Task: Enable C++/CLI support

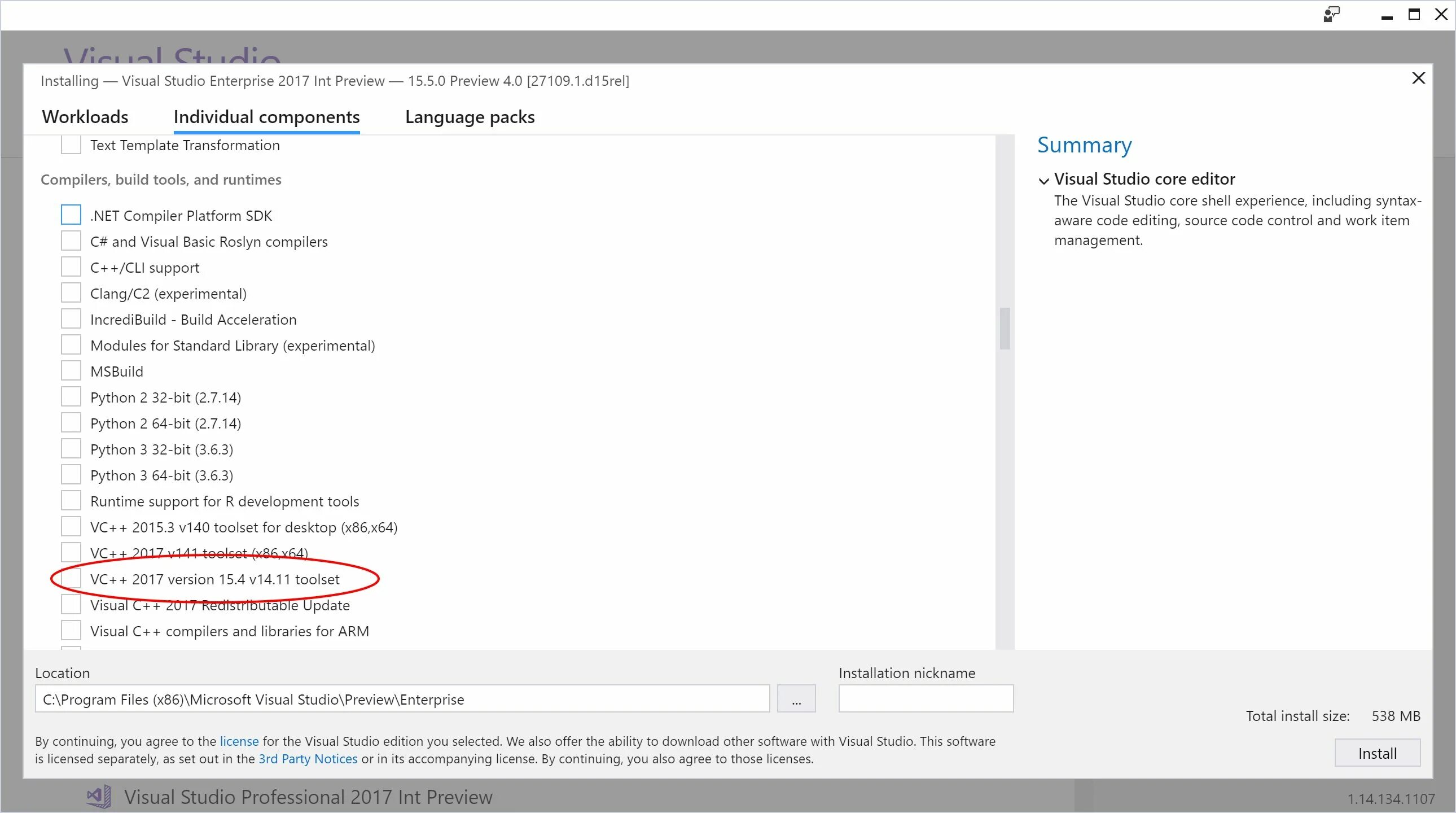Action: point(71,266)
